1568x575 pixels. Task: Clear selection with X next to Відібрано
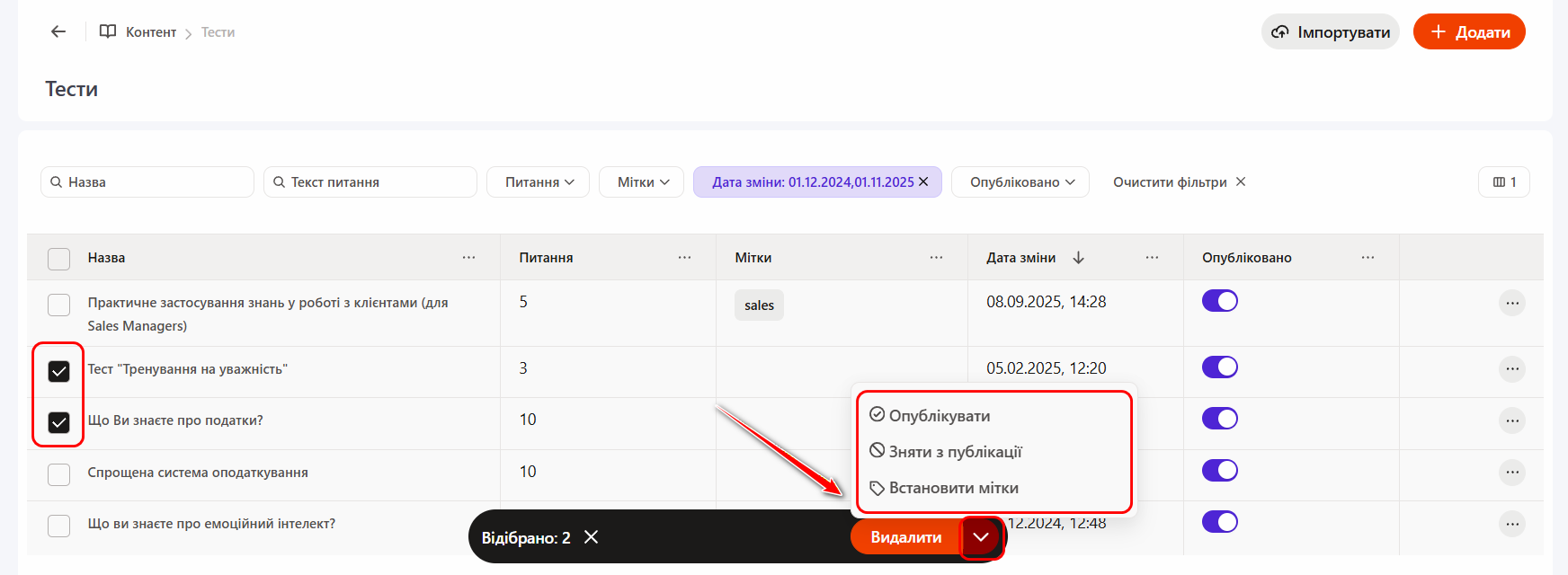click(x=591, y=537)
